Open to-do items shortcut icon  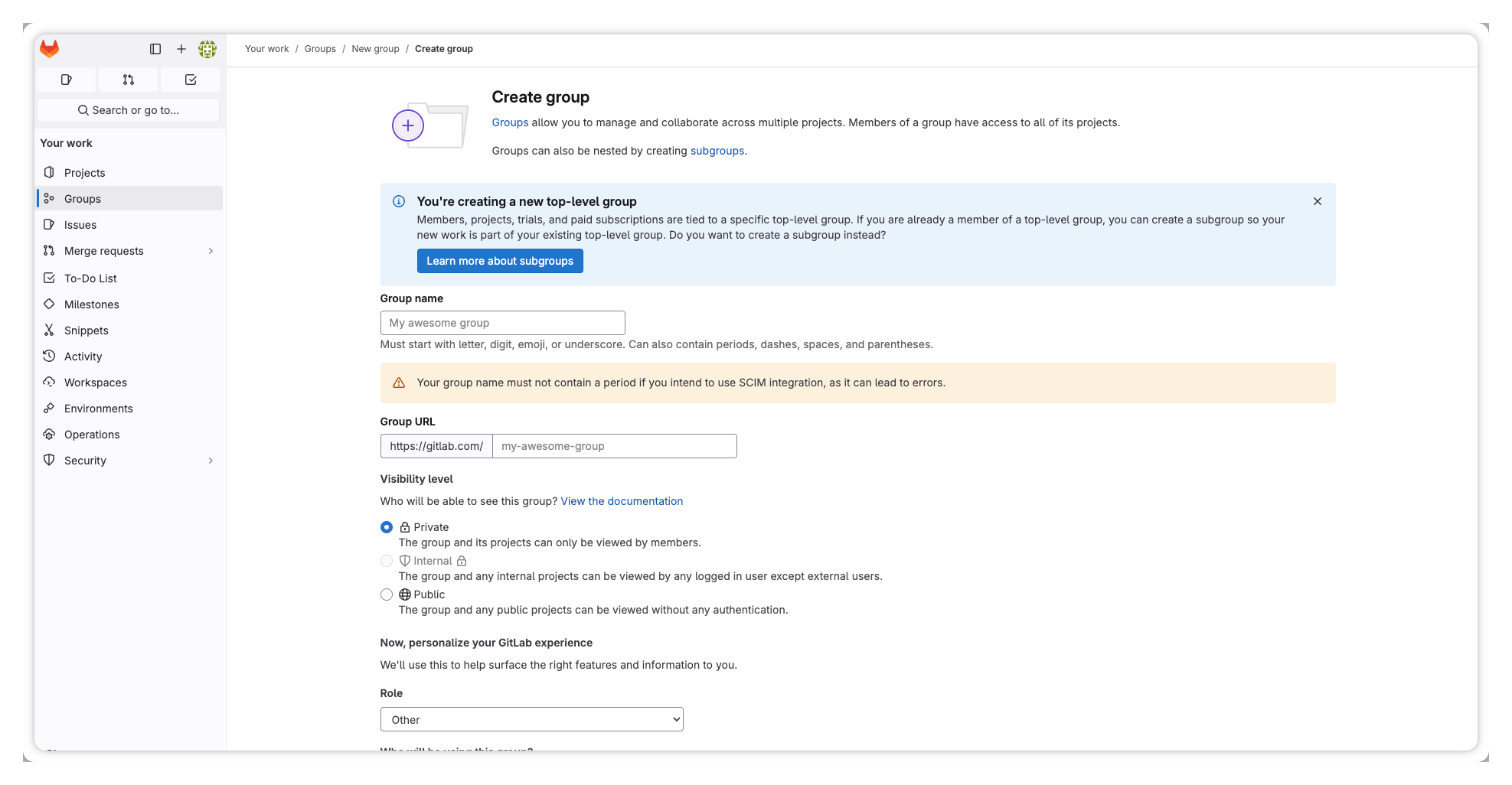click(x=191, y=80)
